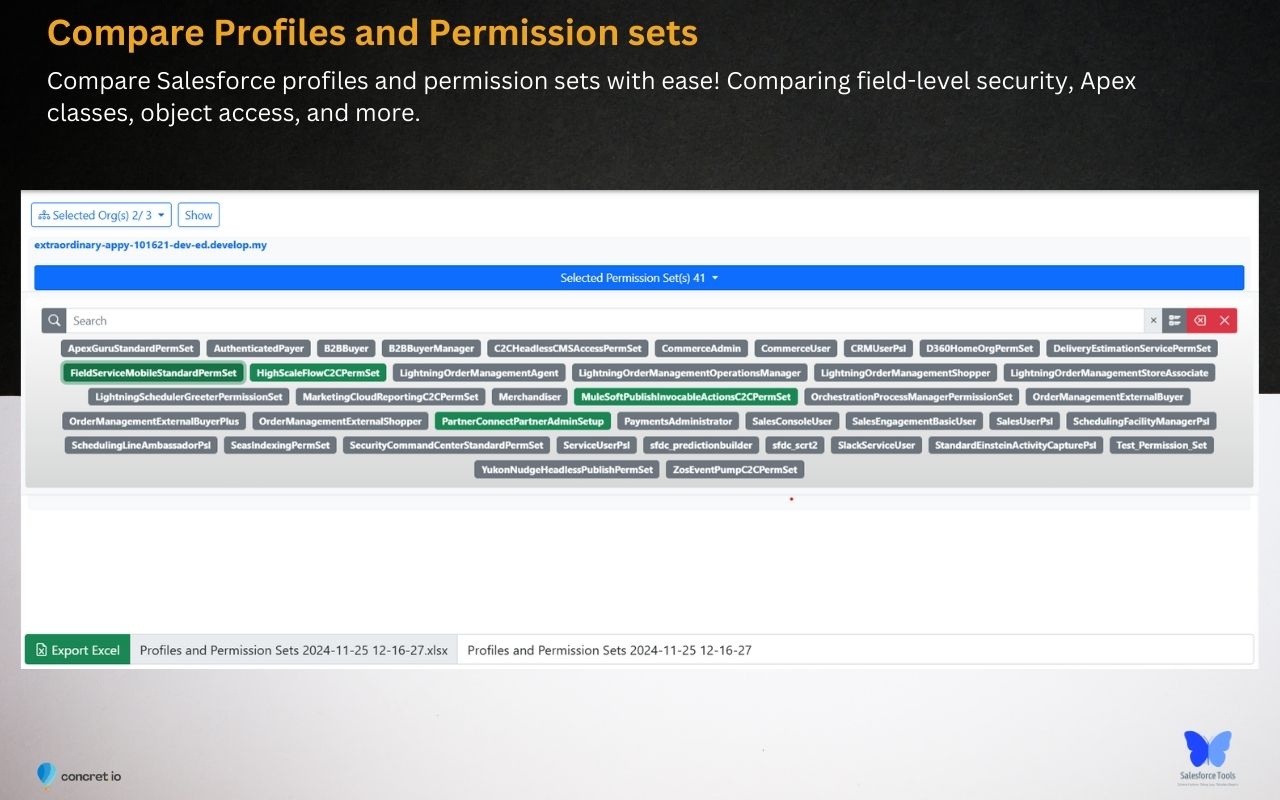Click the org hierarchy icon in Selected Orgs

(43, 214)
